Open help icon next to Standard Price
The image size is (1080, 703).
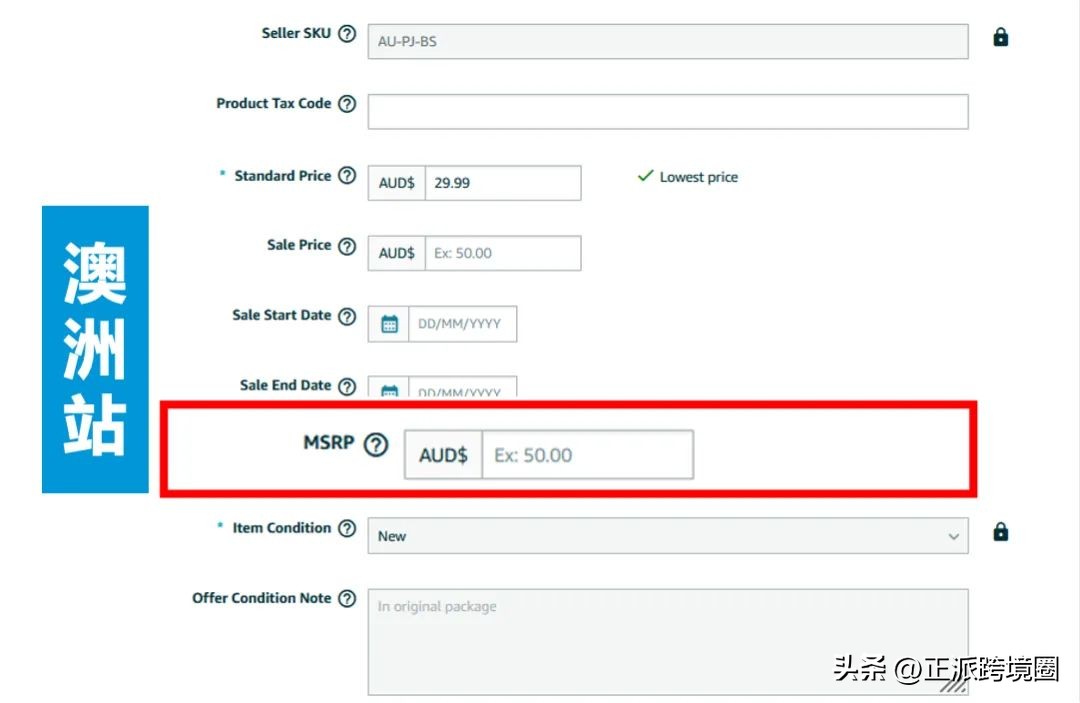347,176
